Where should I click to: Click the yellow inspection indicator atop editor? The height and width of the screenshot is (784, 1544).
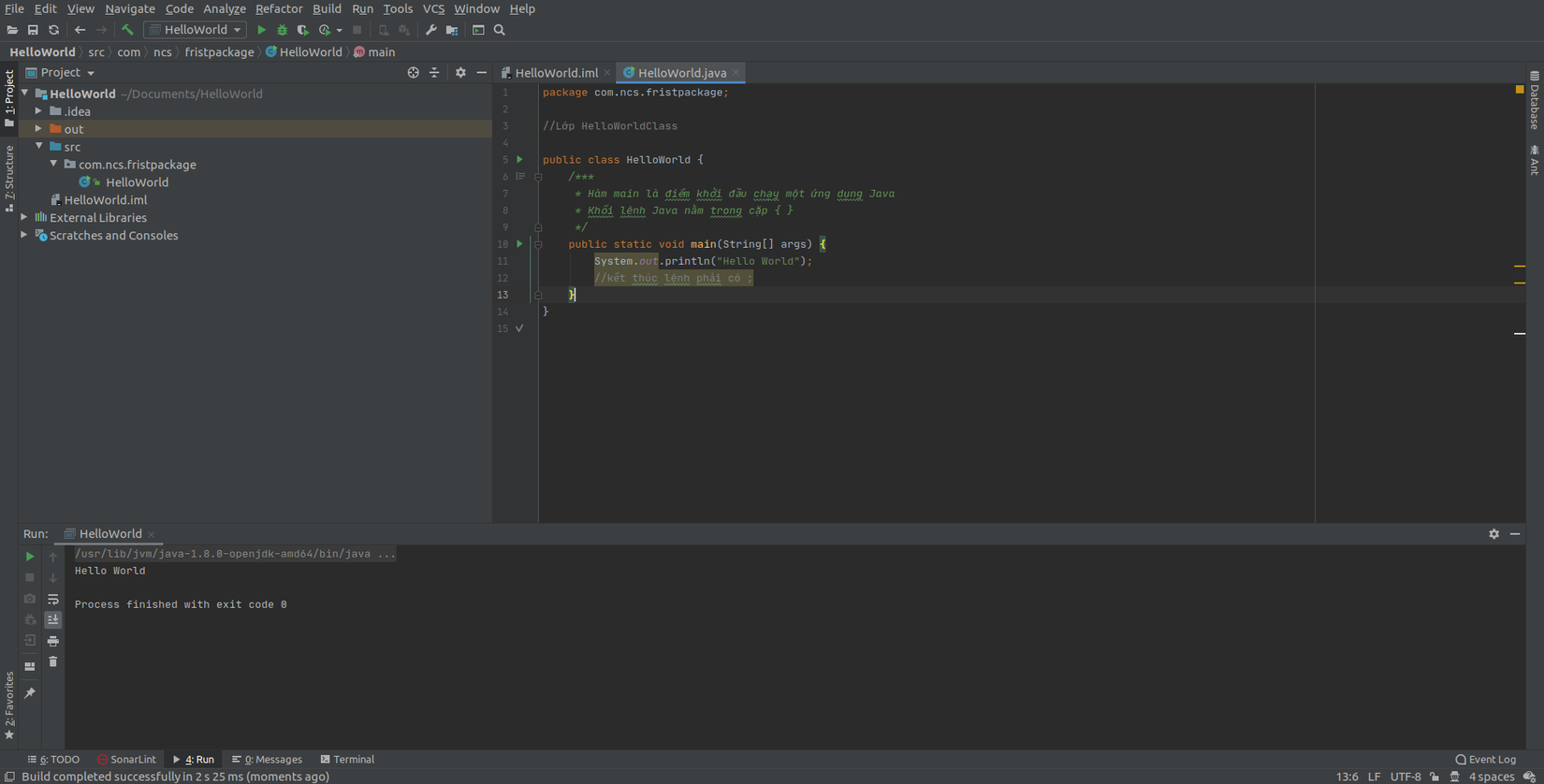1519,90
